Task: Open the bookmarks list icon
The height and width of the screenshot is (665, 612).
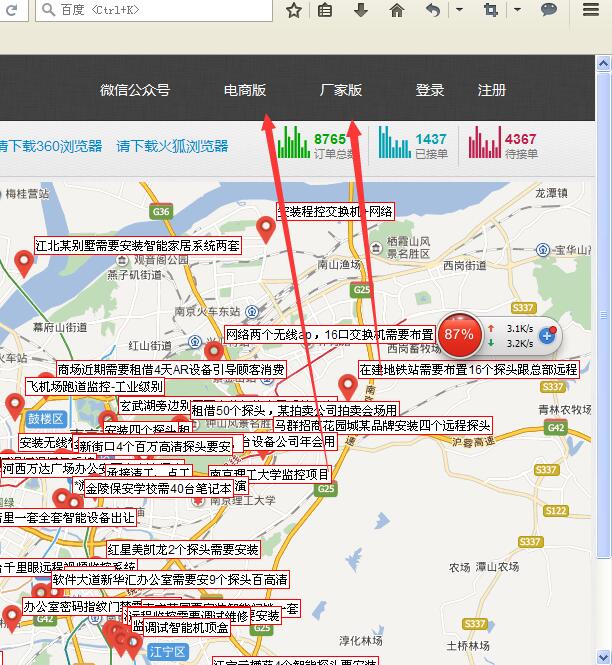Action: point(325,10)
